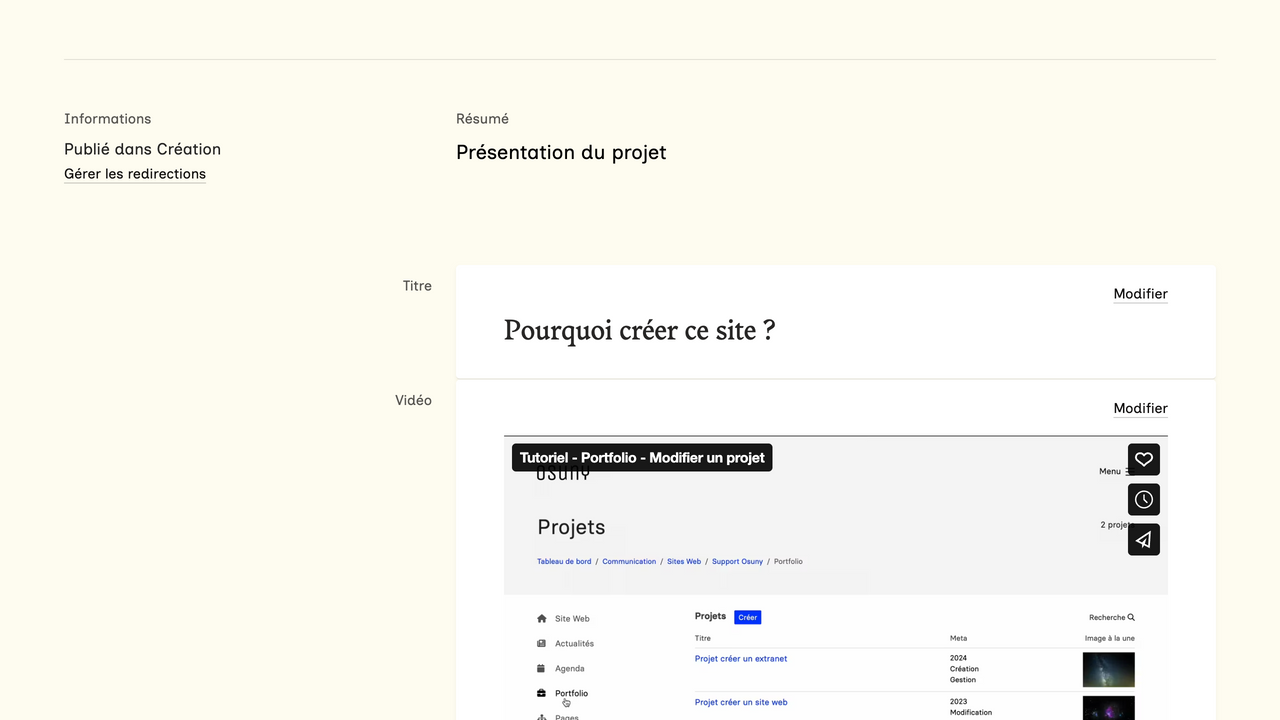
Task: Go to Communication breadcrumb
Action: pyautogui.click(x=629, y=562)
